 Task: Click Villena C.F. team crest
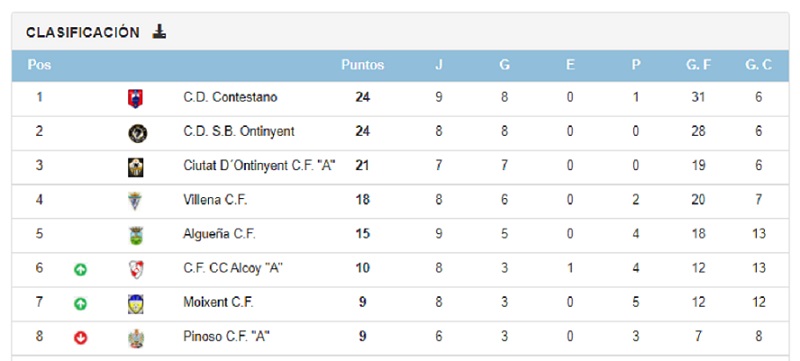click(x=135, y=201)
